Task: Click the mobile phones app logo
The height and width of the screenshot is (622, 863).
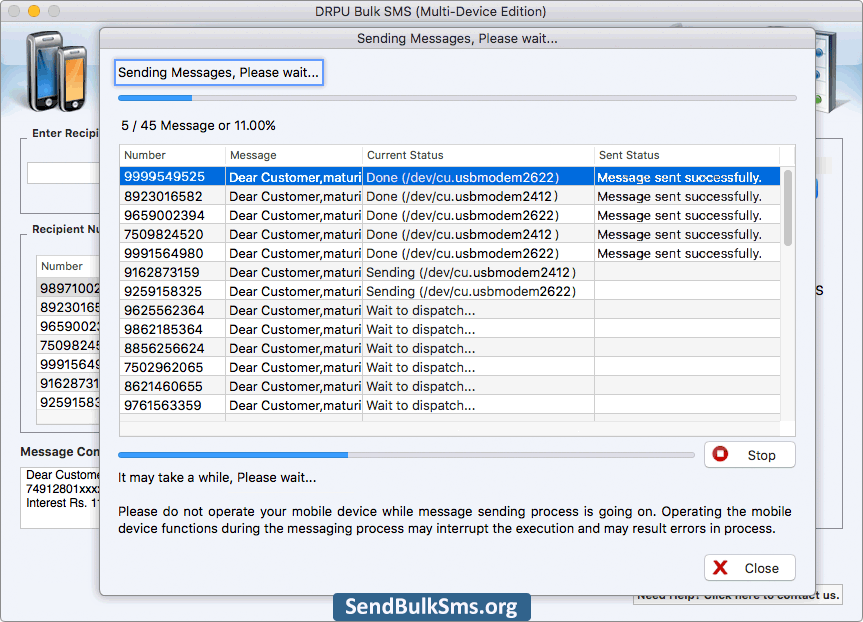Action: click(x=57, y=71)
